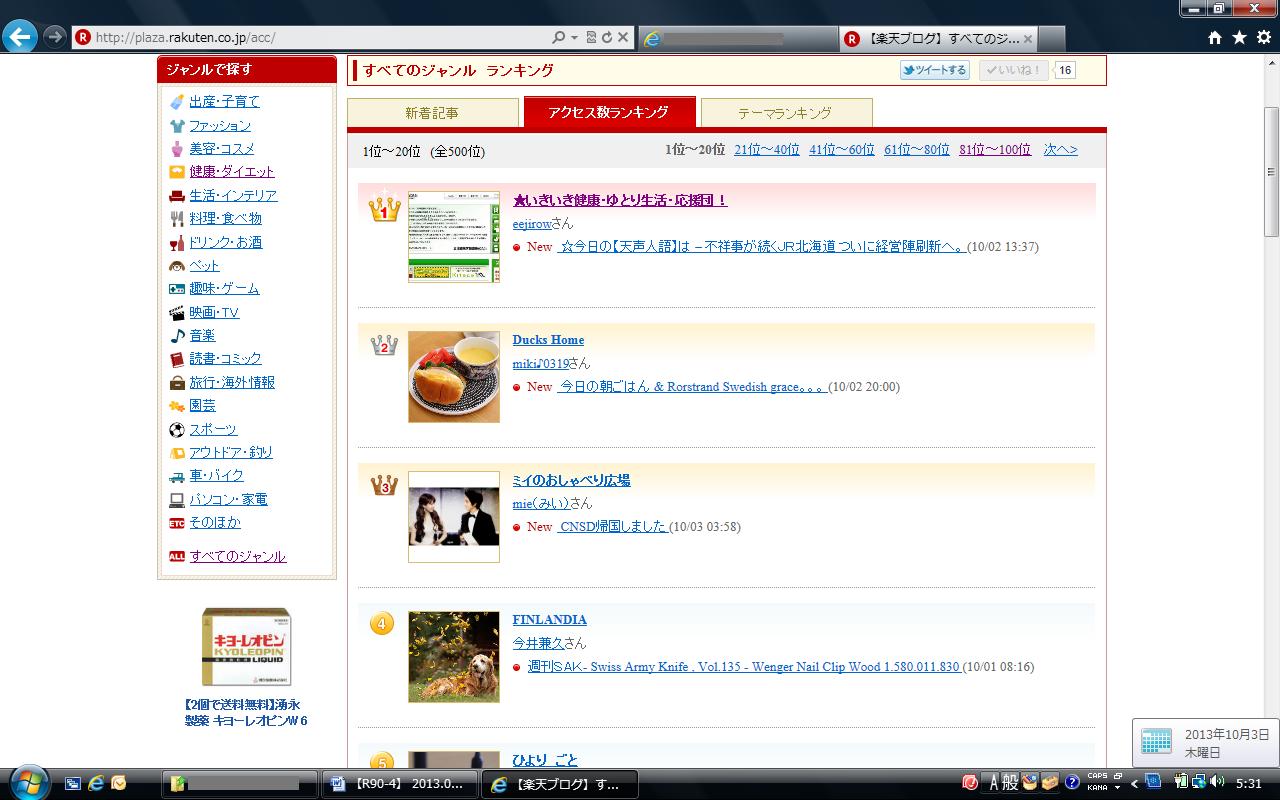This screenshot has width=1280, height=800.
Task: Switch to the 新着記事 tab
Action: point(432,113)
